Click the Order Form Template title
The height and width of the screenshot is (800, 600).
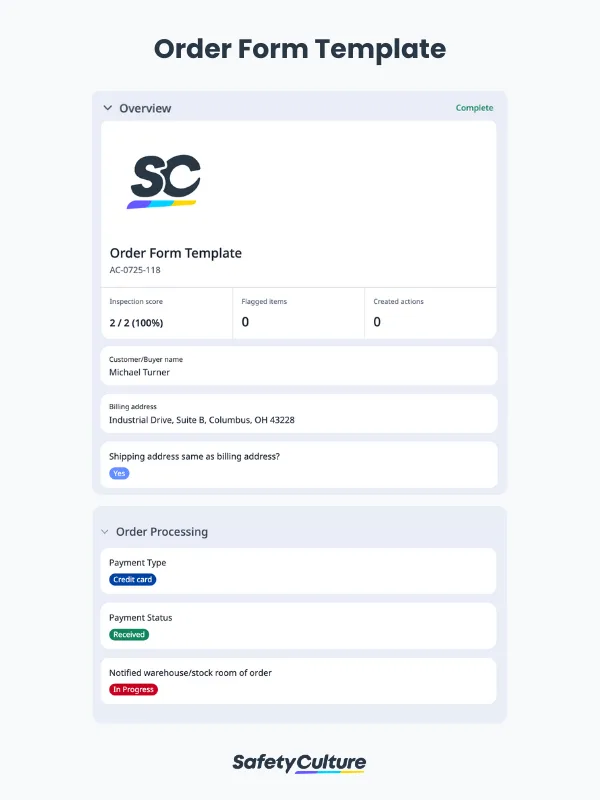(x=176, y=253)
